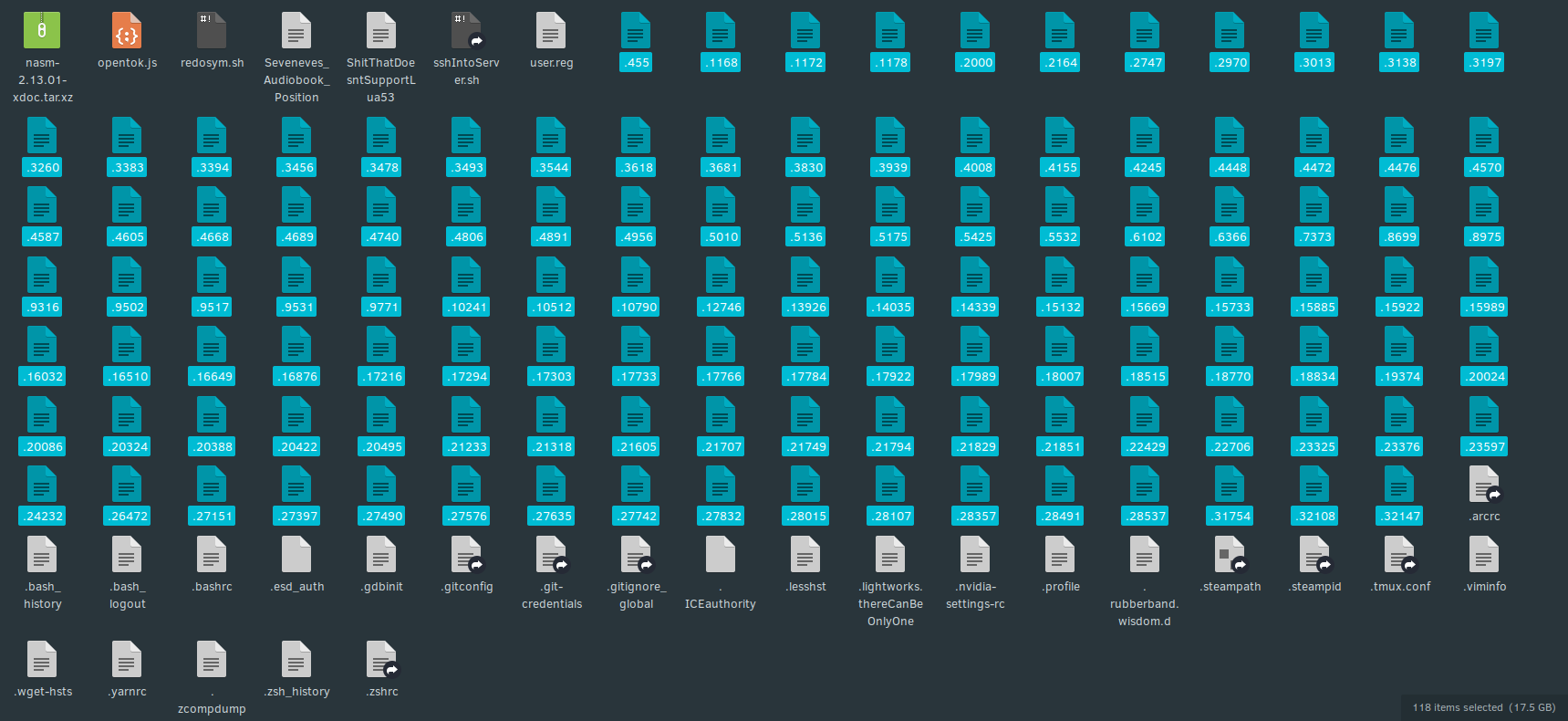Viewport: 1568px width, 721px height.
Task: Click the '.16032' file label
Action: pyautogui.click(x=42, y=377)
